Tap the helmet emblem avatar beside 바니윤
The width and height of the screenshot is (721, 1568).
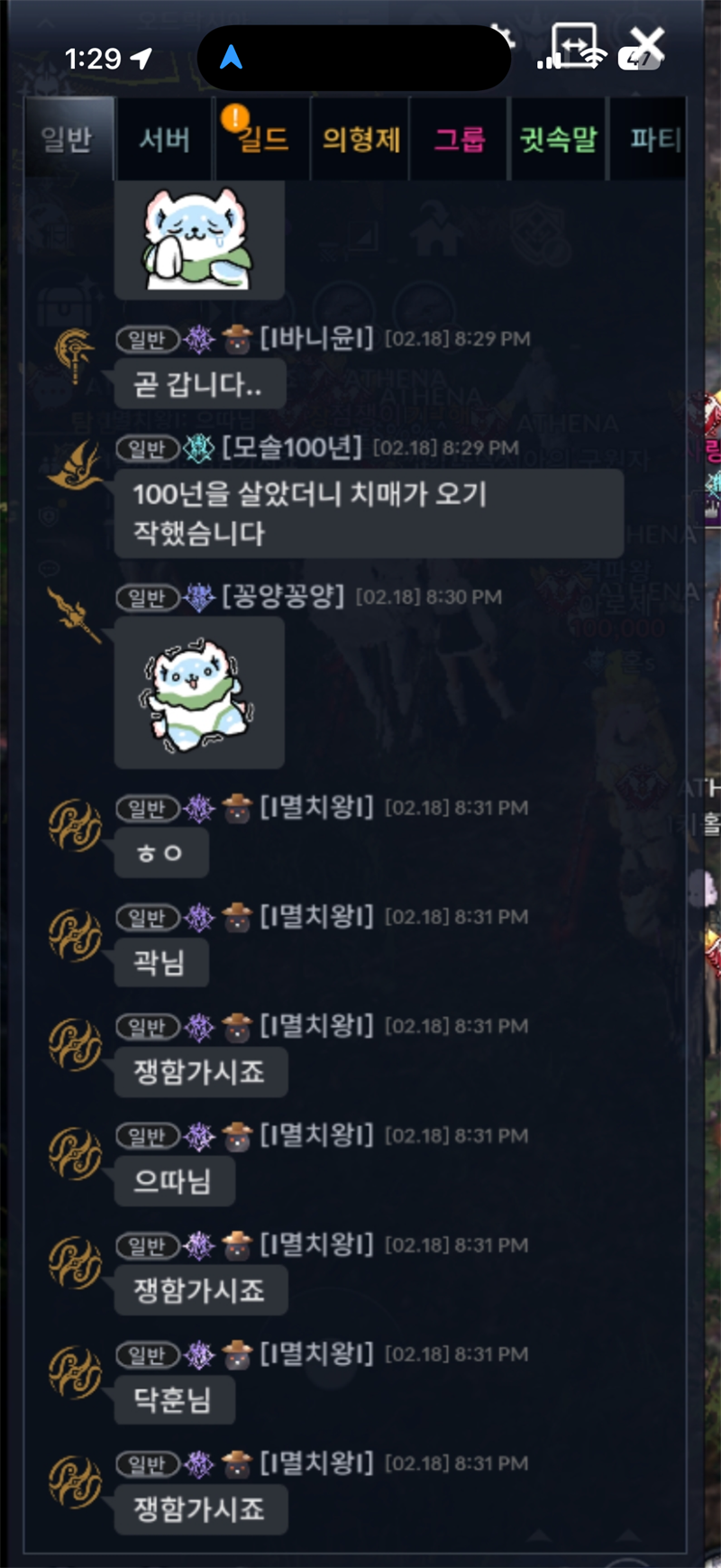pyautogui.click(x=74, y=355)
